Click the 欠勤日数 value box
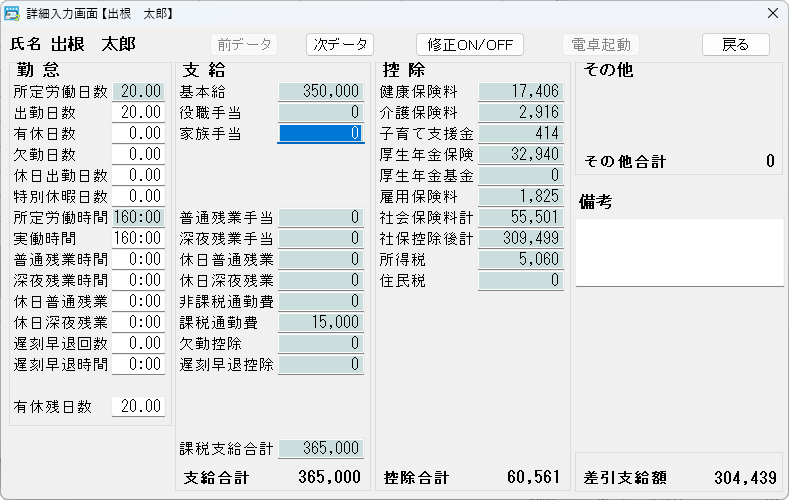 (138, 154)
